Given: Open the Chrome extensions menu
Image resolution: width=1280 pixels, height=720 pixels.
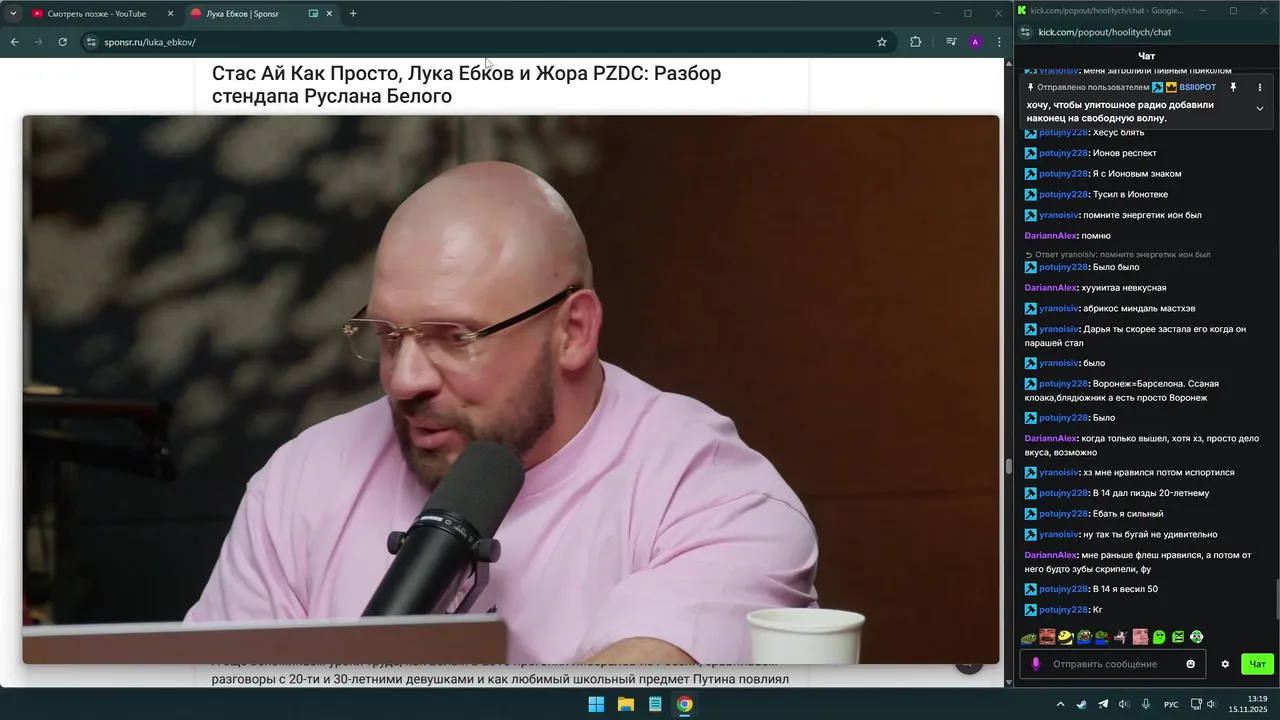Looking at the screenshot, I should (915, 42).
